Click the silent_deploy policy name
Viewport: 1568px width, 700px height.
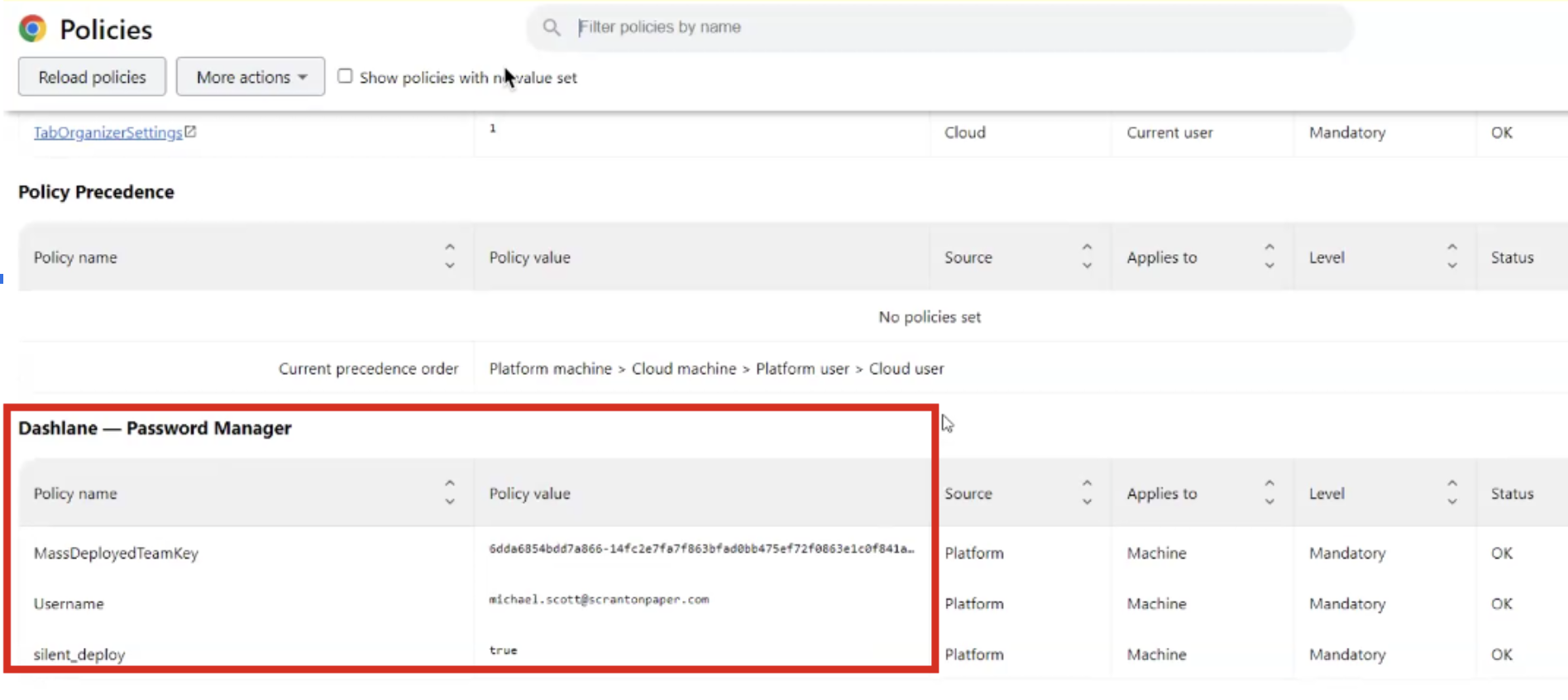click(79, 654)
